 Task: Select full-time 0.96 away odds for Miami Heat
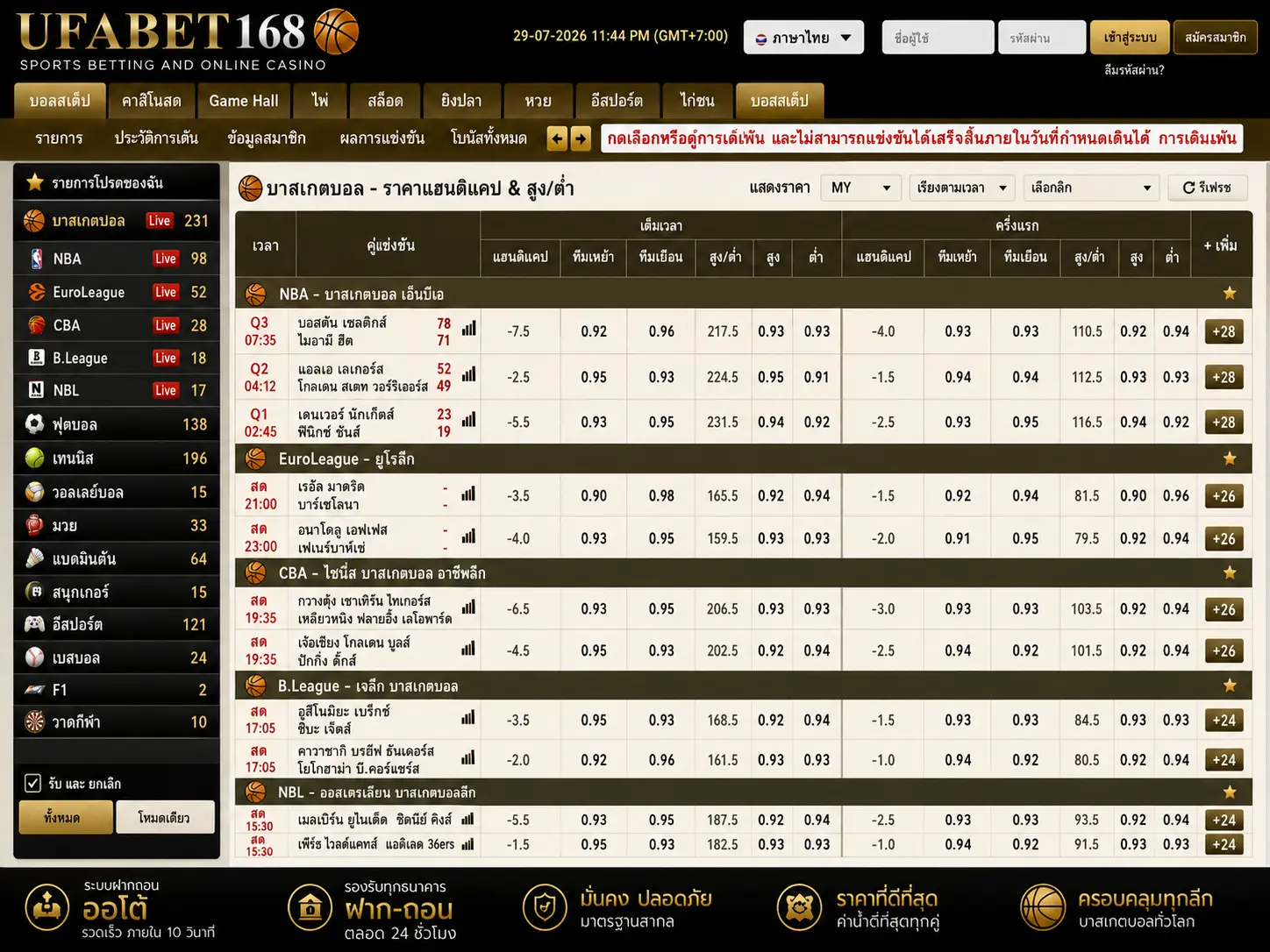pyautogui.click(x=661, y=331)
